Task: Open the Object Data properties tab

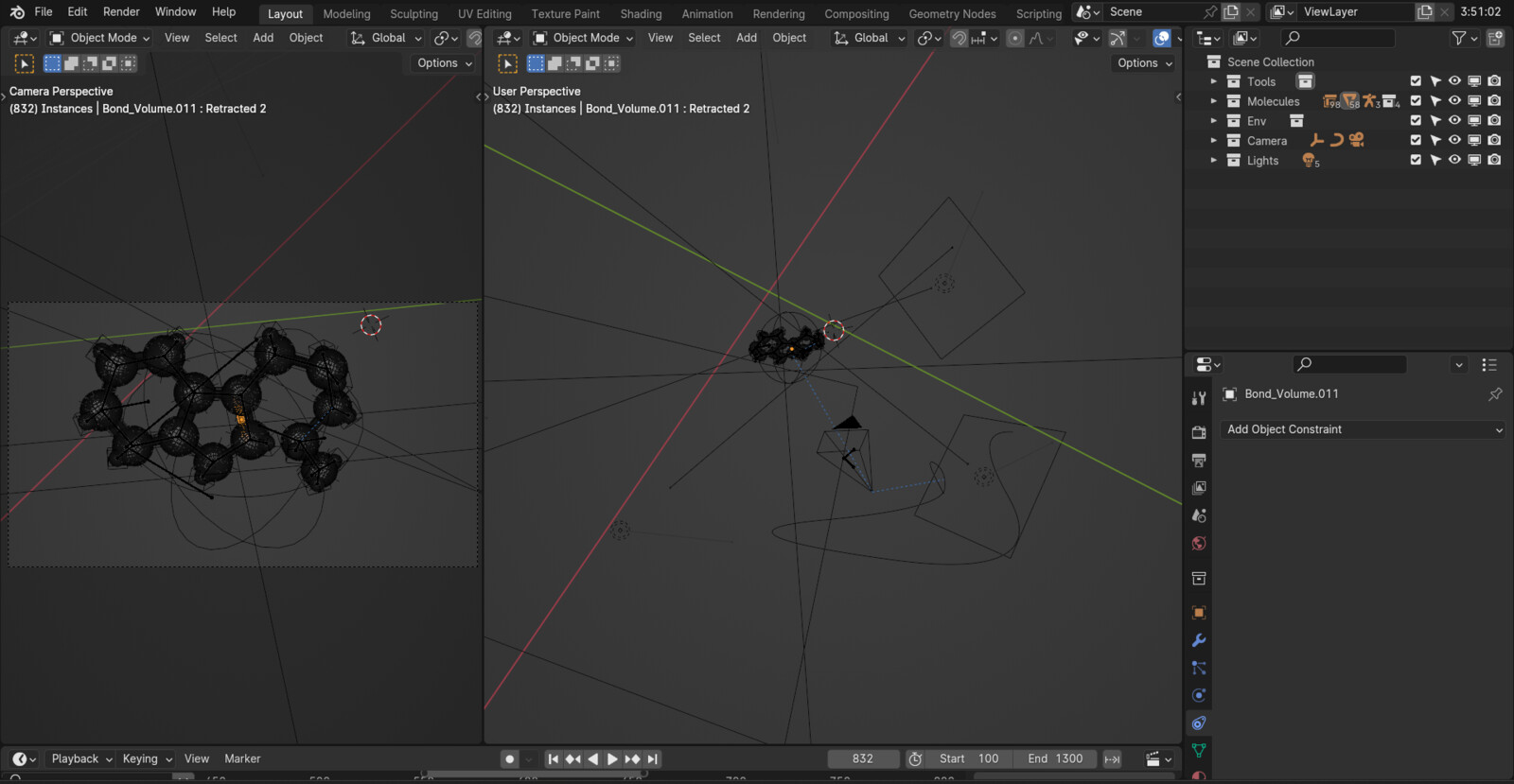Action: [1199, 751]
